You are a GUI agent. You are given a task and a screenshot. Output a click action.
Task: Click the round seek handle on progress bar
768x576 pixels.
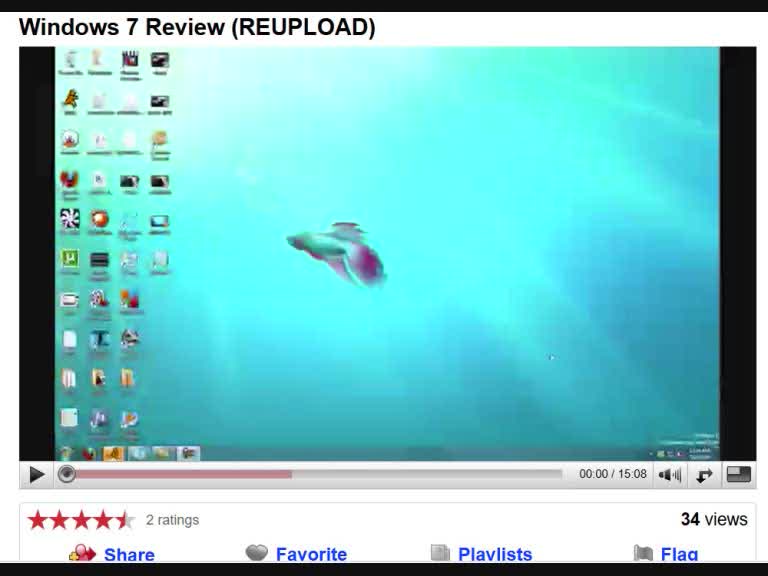(x=67, y=474)
